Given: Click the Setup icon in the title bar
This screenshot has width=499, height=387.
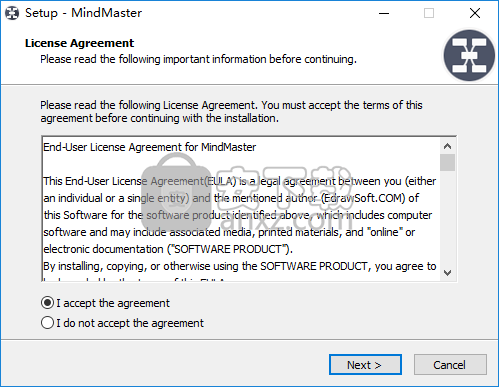Looking at the screenshot, I should point(12,13).
